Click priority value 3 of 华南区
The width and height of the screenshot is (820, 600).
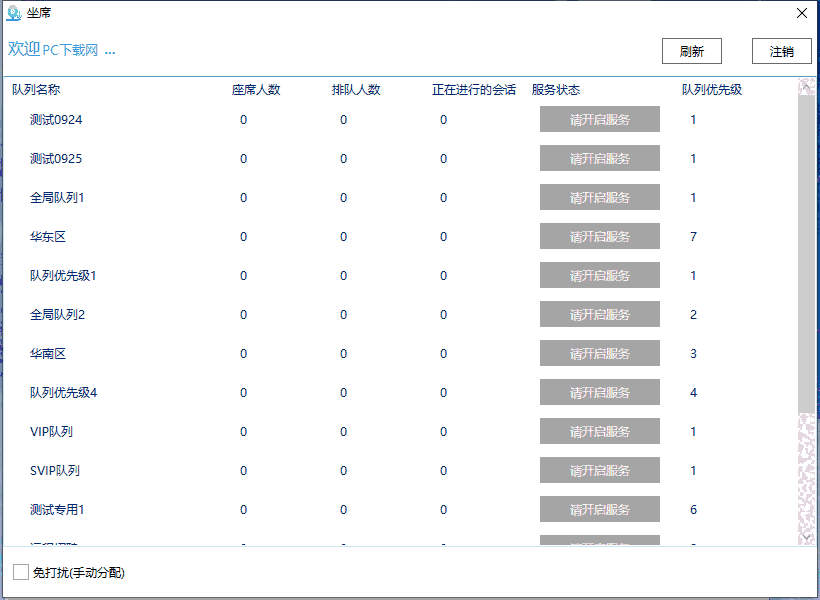693,353
